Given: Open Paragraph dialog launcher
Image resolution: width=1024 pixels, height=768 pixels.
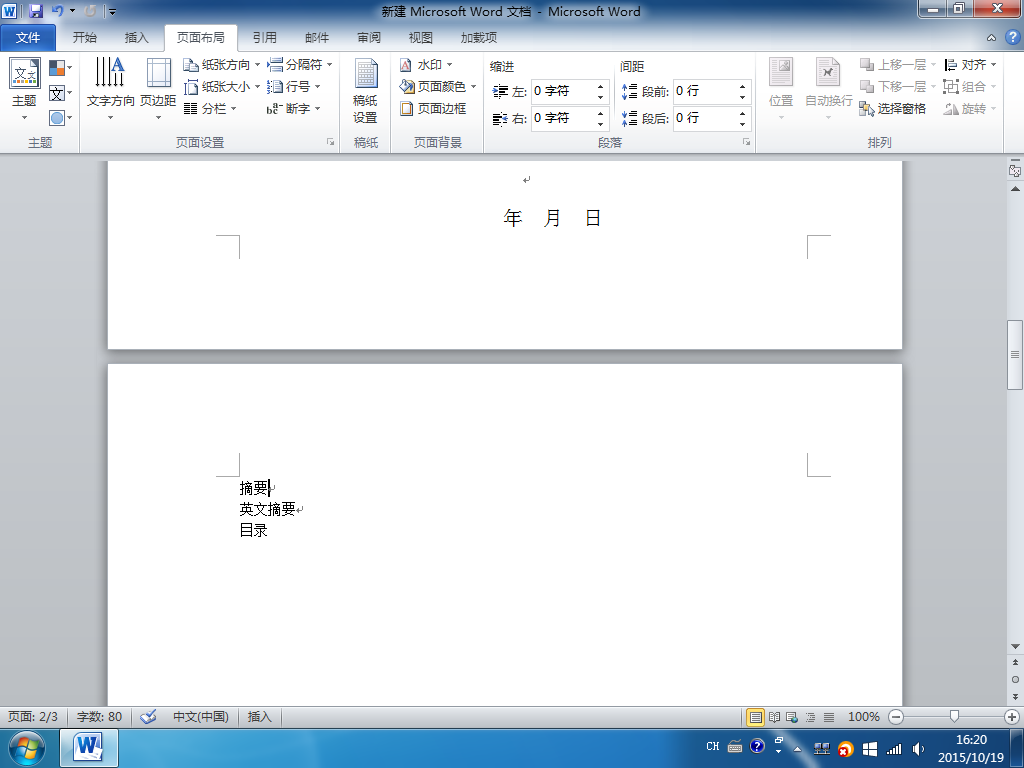Looking at the screenshot, I should 746,142.
